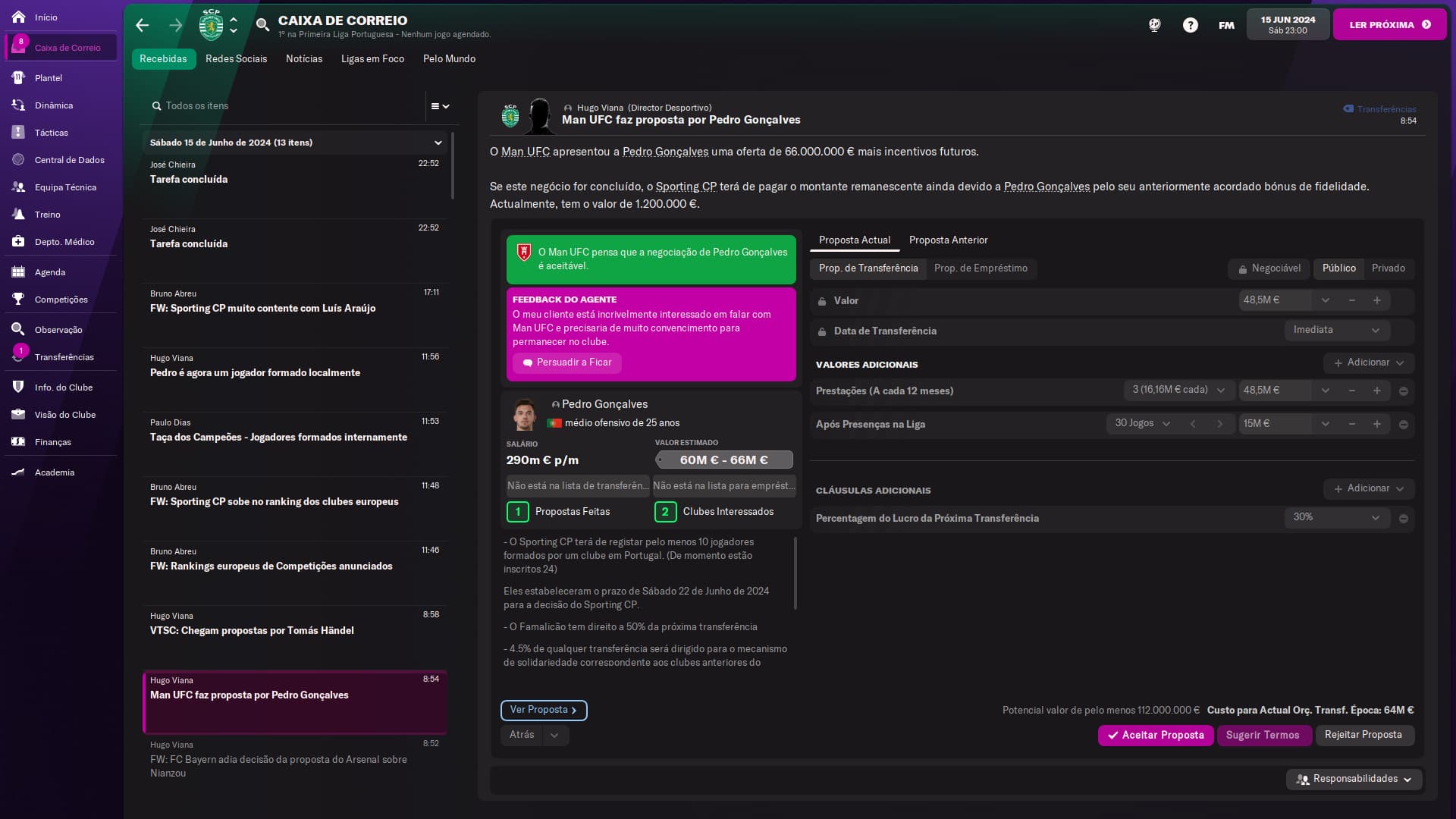Go forward with the right arrow
The image size is (1456, 819).
pos(176,25)
